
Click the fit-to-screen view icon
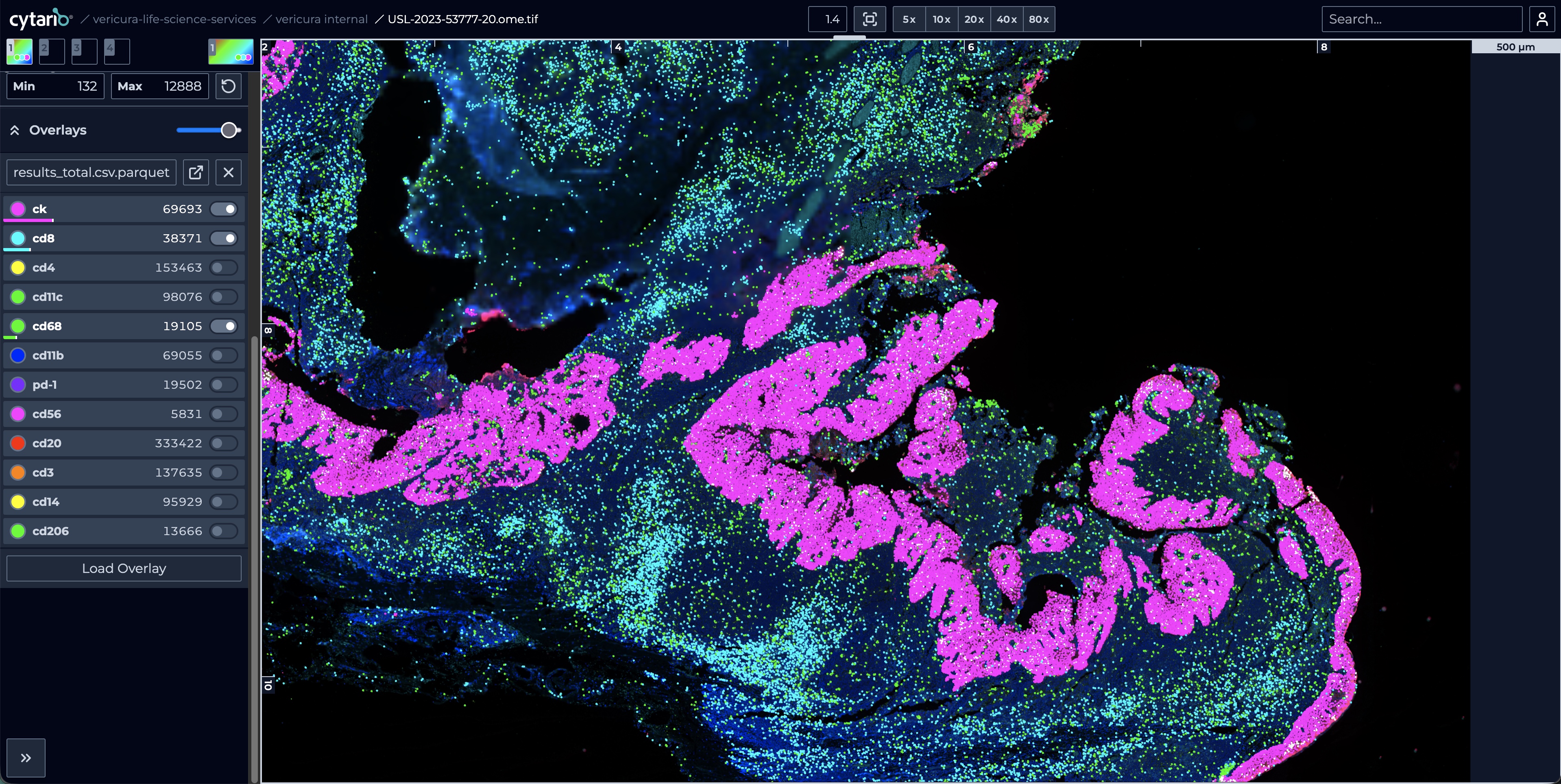click(x=870, y=19)
